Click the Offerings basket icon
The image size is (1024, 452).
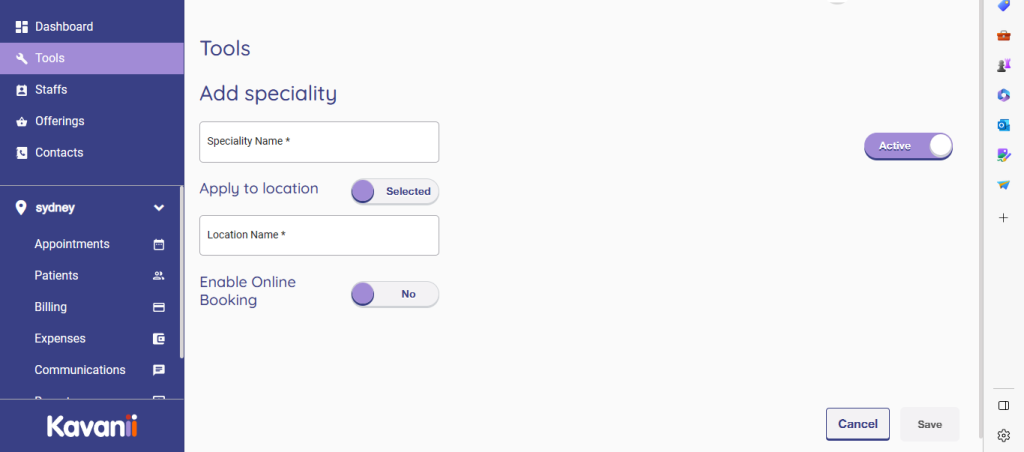point(22,121)
